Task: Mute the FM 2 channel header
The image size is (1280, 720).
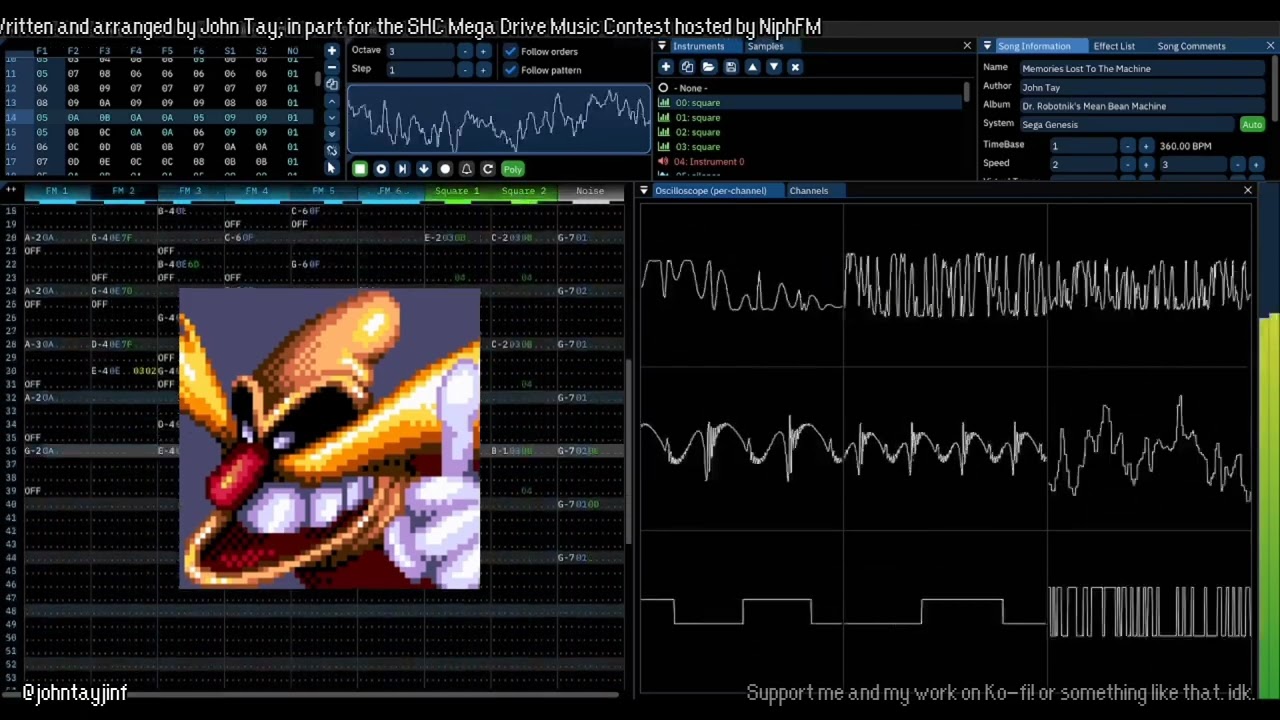Action: [x=124, y=191]
